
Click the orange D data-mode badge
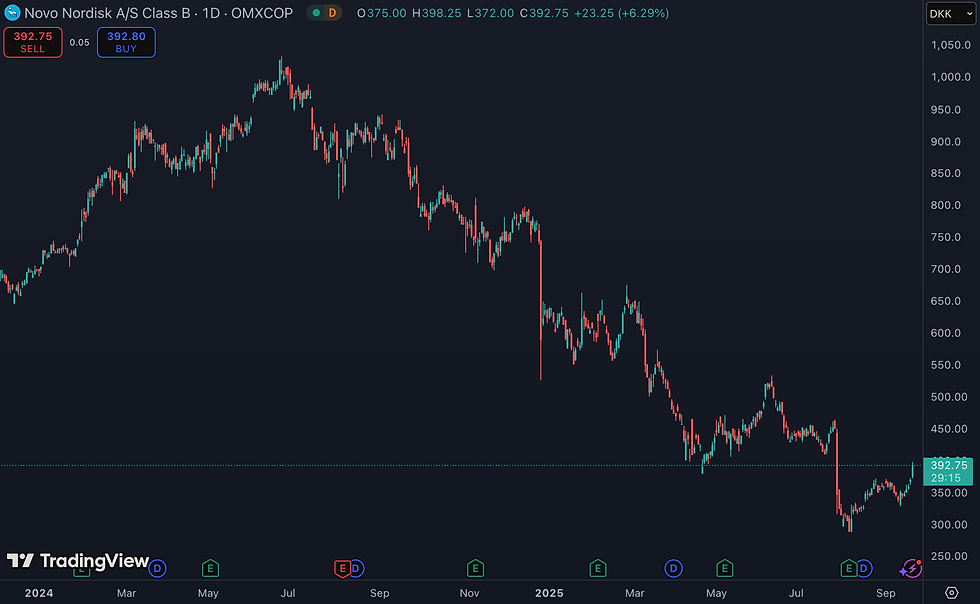332,13
